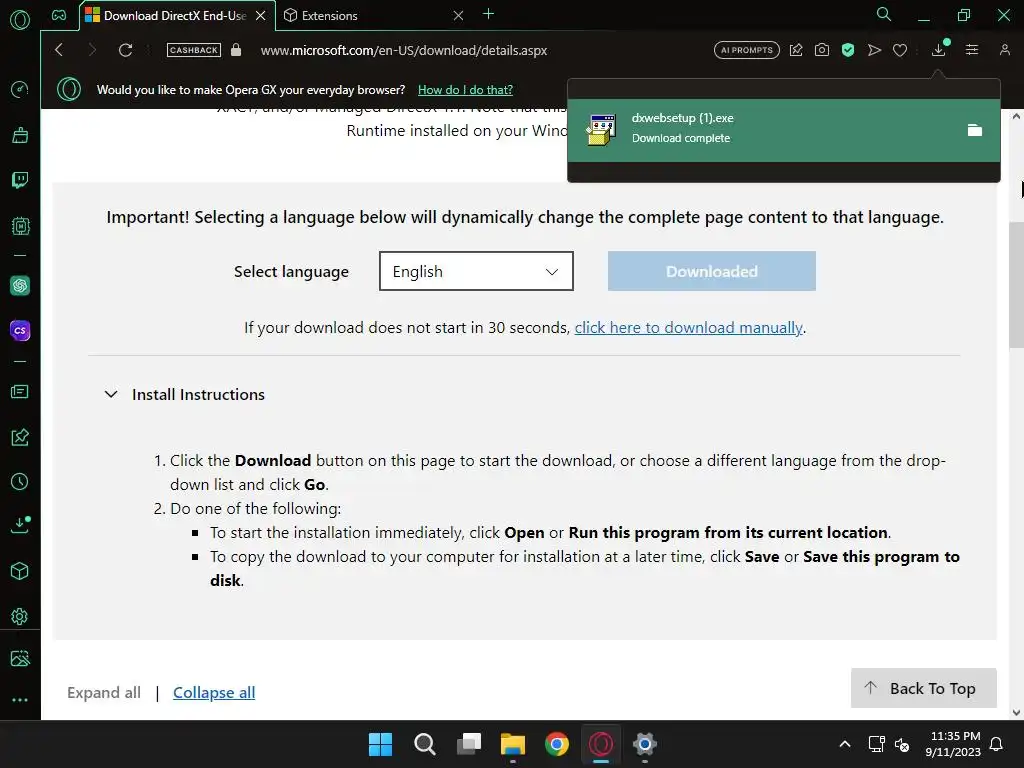Click 'How do I do that?' link

point(465,89)
